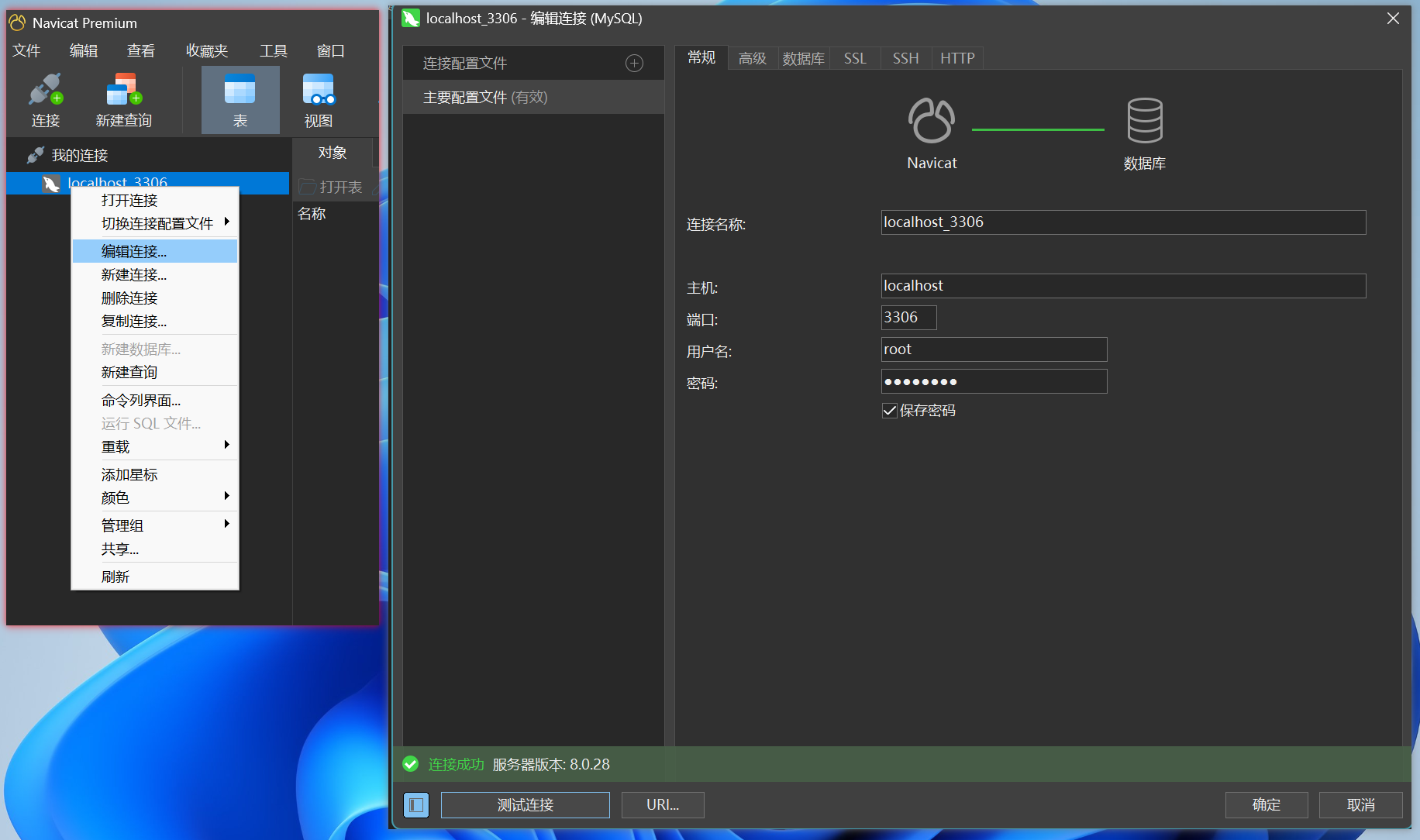Open the 查看 menu
Image resolution: width=1420 pixels, height=840 pixels.
(x=141, y=51)
